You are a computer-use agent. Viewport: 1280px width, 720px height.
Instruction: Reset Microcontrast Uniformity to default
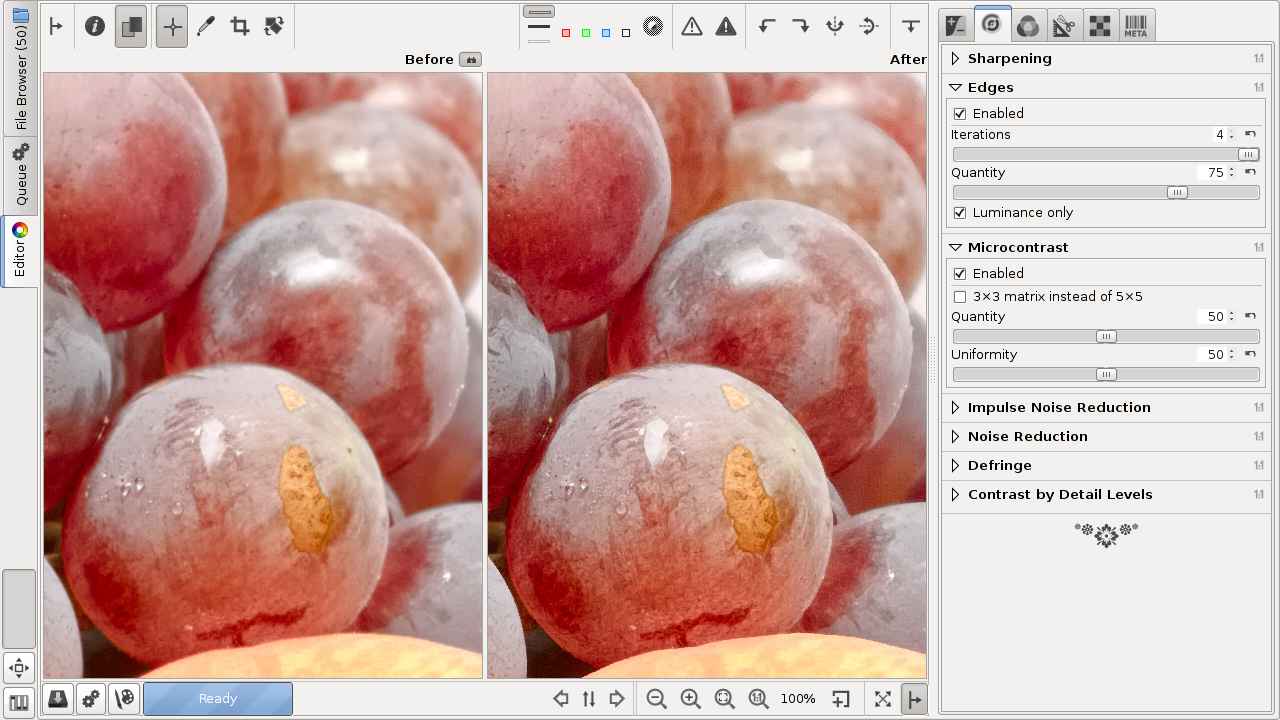pos(1250,354)
